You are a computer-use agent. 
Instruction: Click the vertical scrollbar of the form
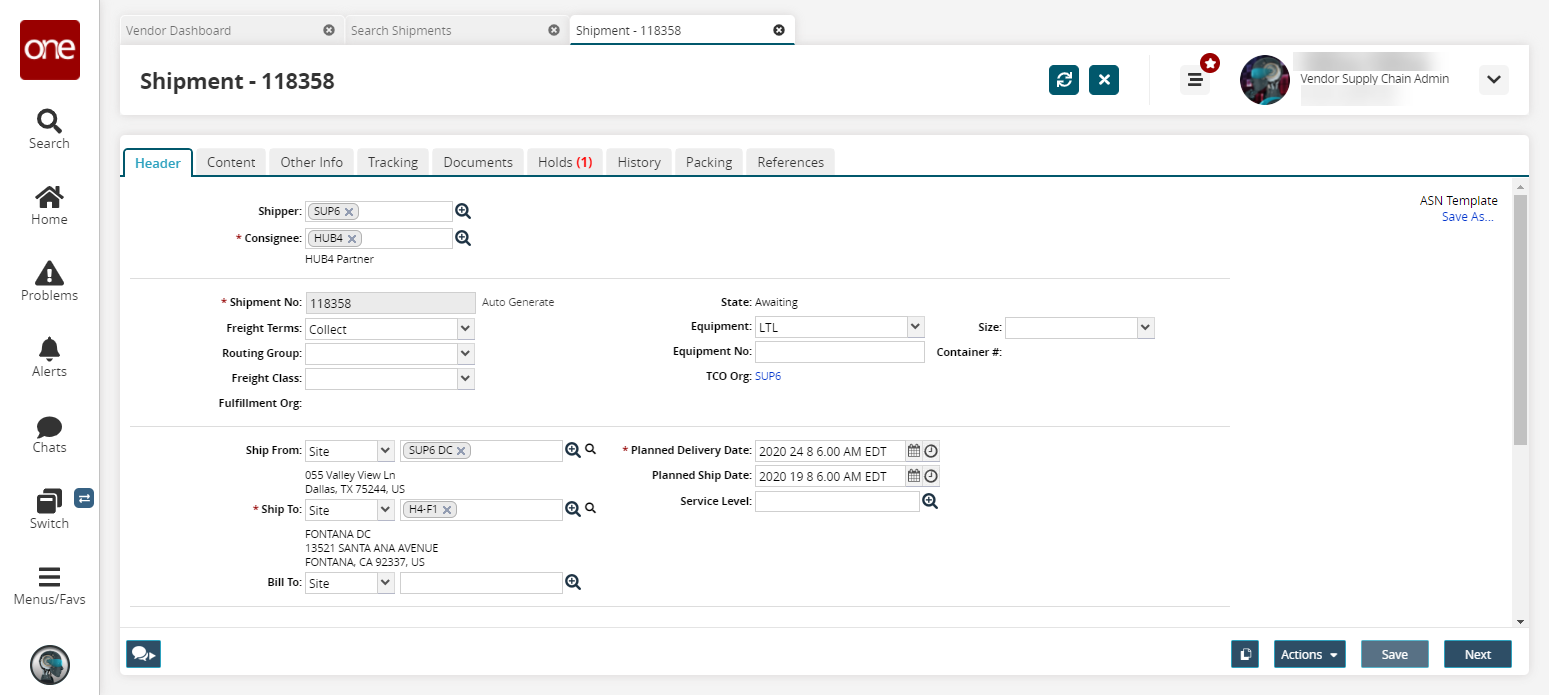[1520, 320]
